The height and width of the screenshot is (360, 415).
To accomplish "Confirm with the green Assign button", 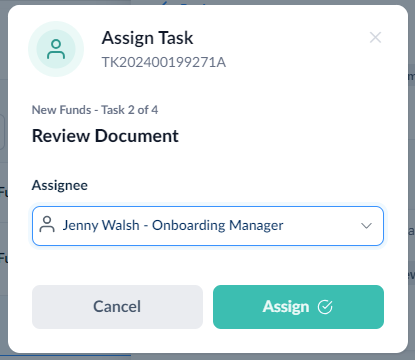I will click(298, 307).
